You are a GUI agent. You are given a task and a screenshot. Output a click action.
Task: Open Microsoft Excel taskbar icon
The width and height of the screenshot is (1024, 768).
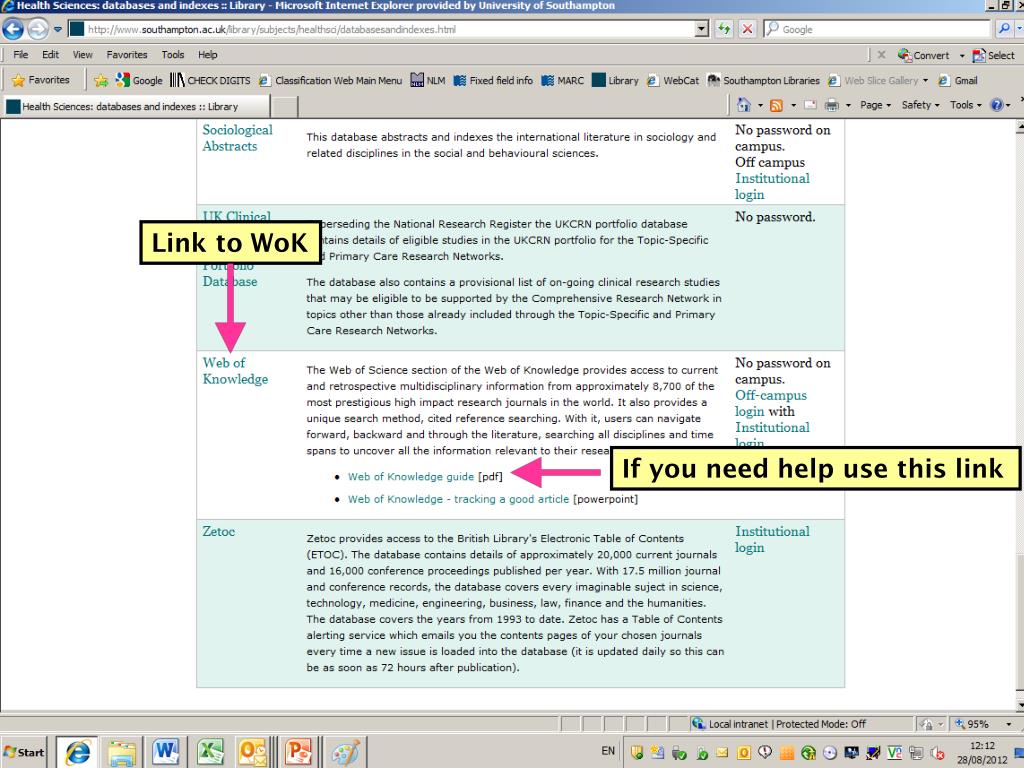pos(210,752)
